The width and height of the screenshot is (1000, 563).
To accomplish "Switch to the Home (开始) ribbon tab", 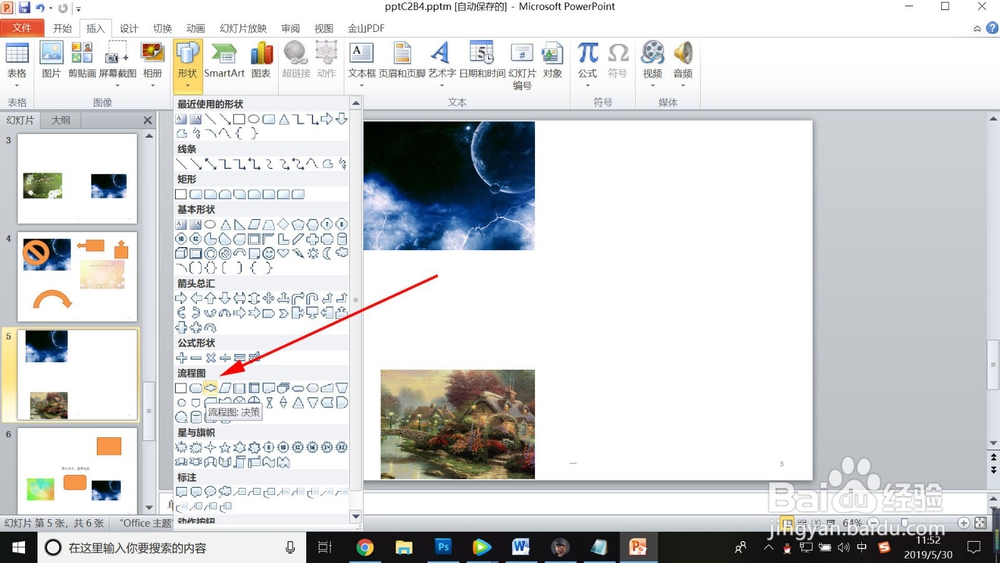I will [x=62, y=28].
